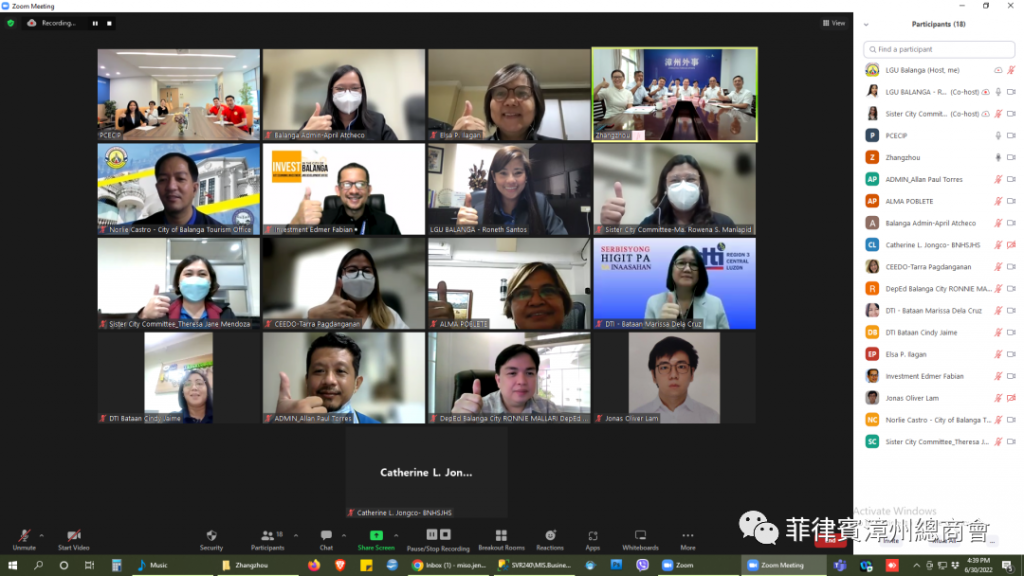Toggle ALMA POBLETE's muted mic icon
This screenshot has height=576, width=1024.
(998, 201)
